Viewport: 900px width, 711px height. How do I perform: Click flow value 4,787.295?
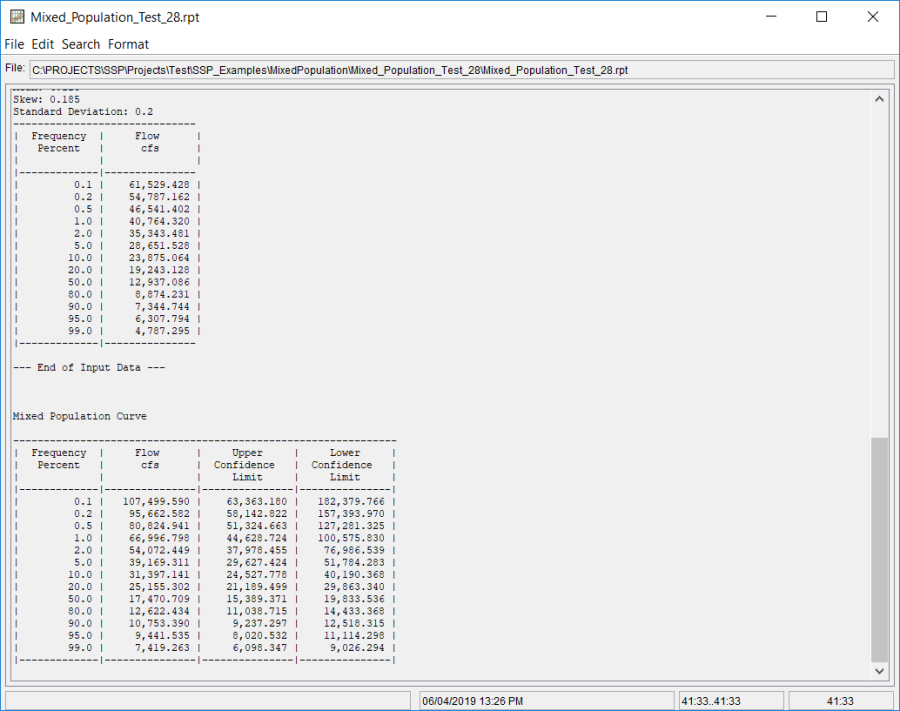point(162,331)
